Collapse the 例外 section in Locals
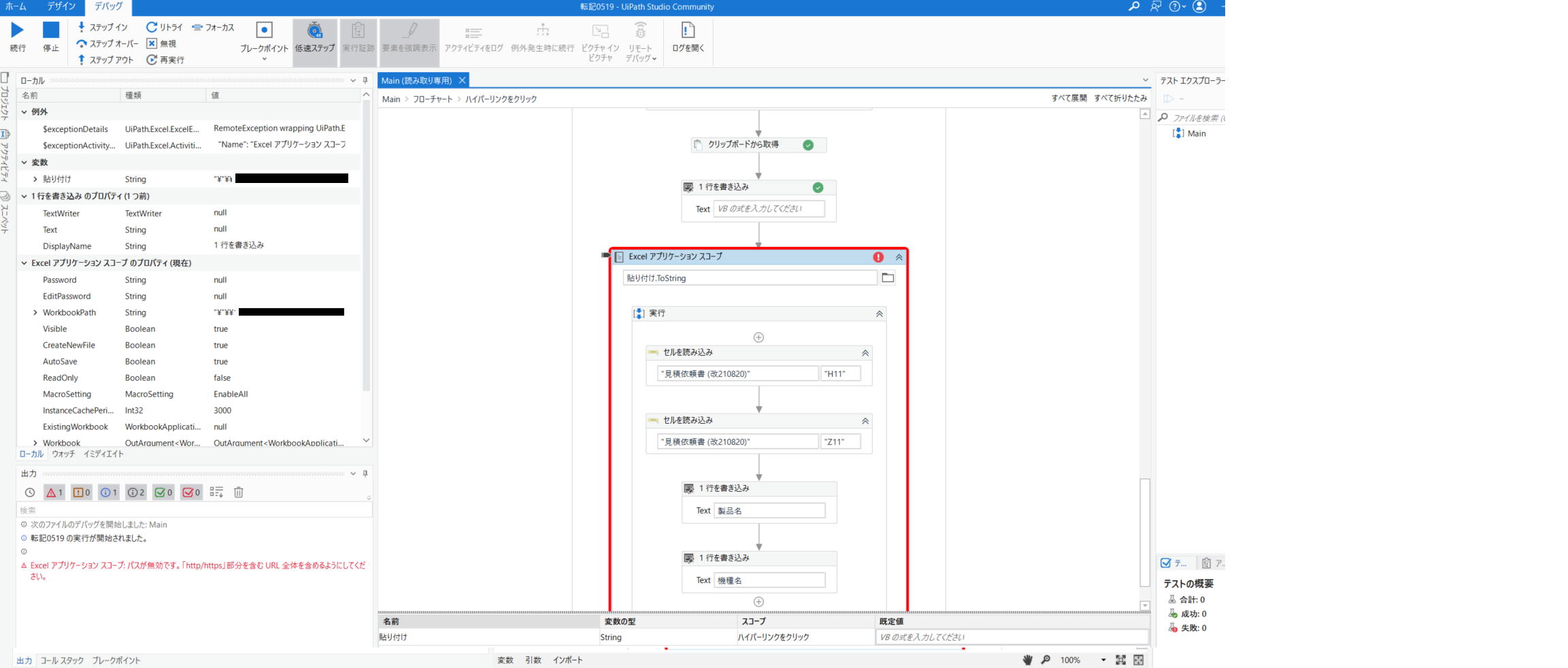The image size is (1568, 668). click(24, 112)
